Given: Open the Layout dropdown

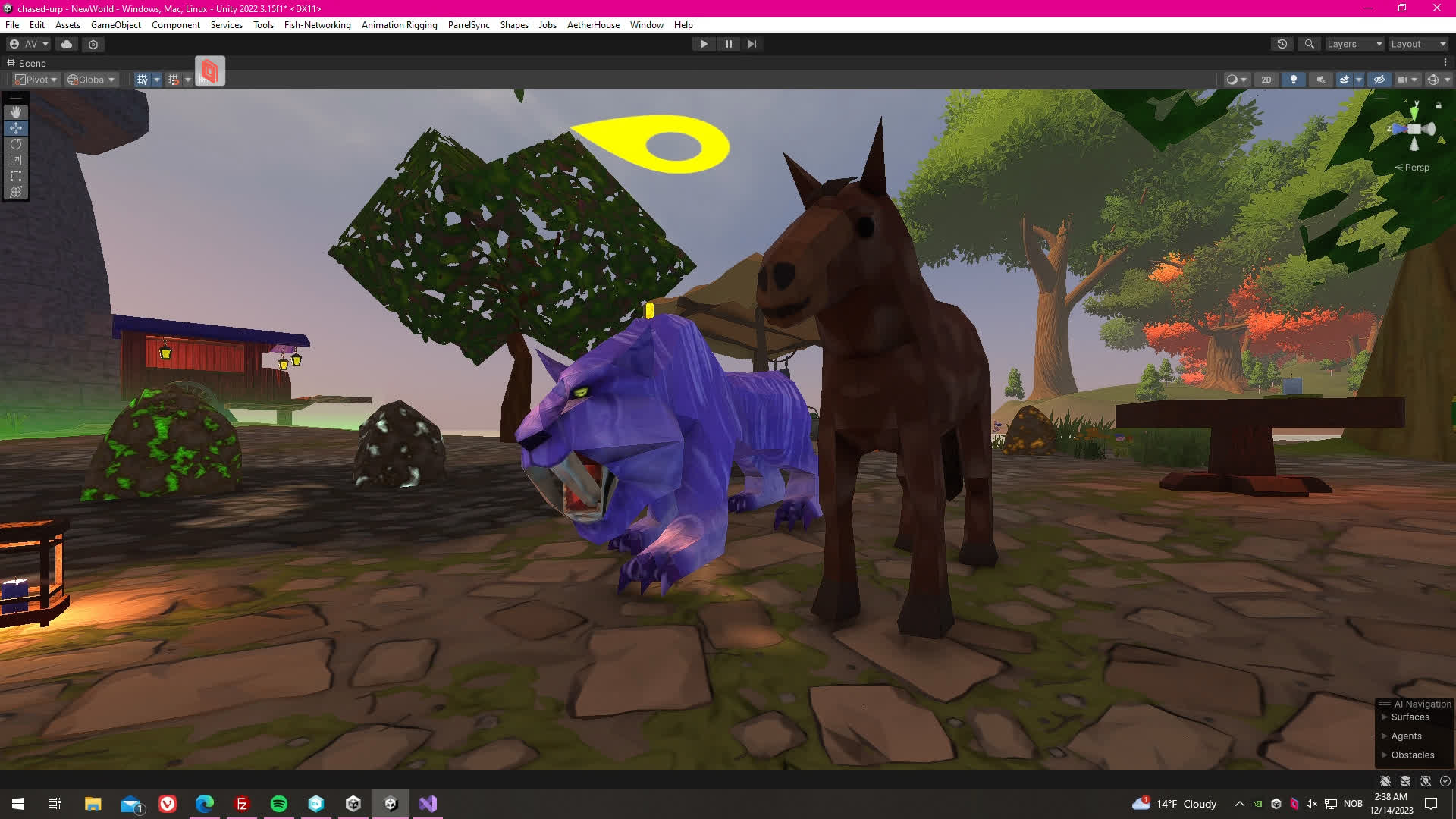Looking at the screenshot, I should pyautogui.click(x=1418, y=44).
